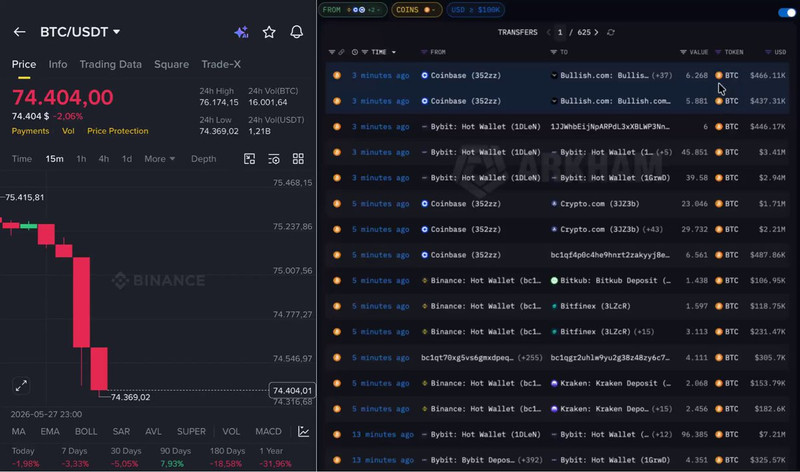The height and width of the screenshot is (472, 800).
Task: Select the 15m timeframe
Action: coord(55,159)
